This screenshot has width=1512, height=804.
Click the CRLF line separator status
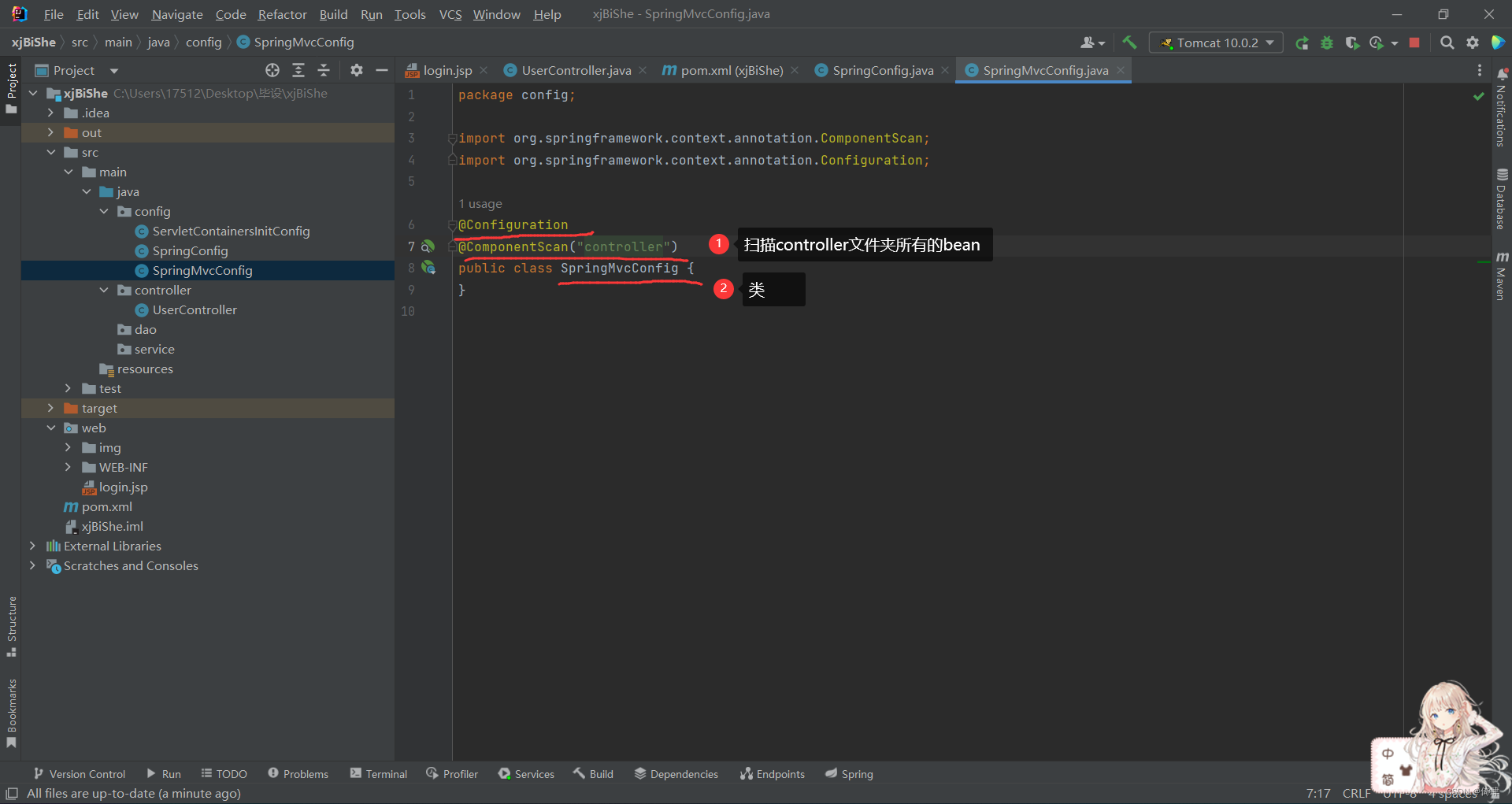pos(1356,794)
